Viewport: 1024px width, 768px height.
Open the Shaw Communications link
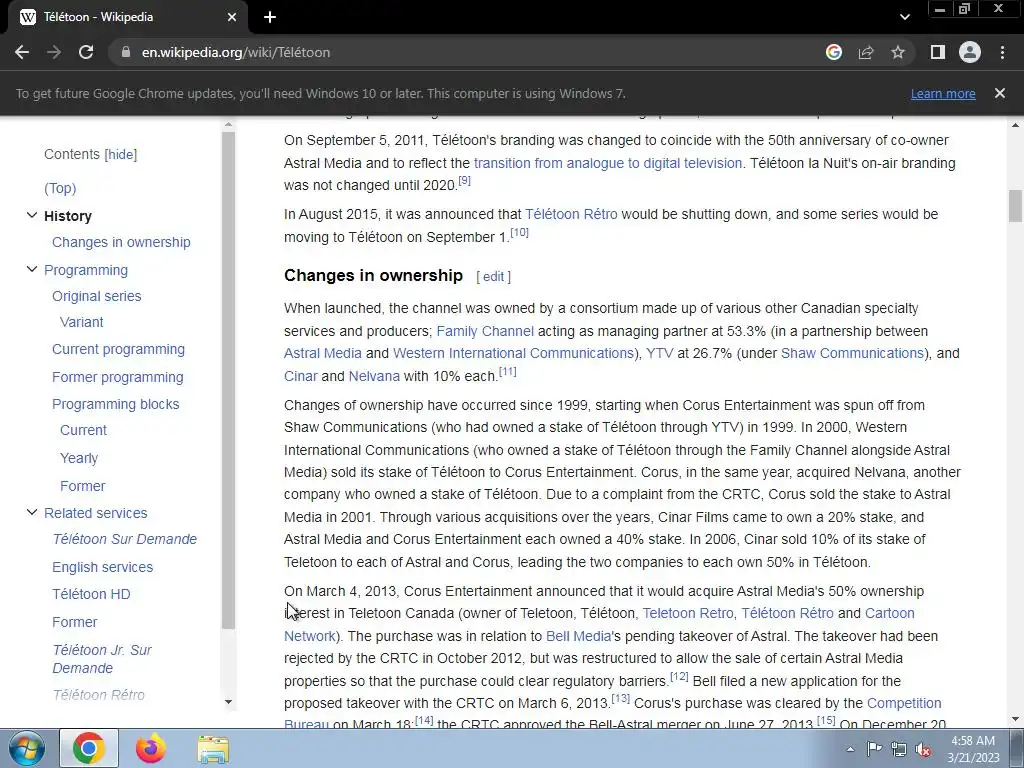[852, 353]
